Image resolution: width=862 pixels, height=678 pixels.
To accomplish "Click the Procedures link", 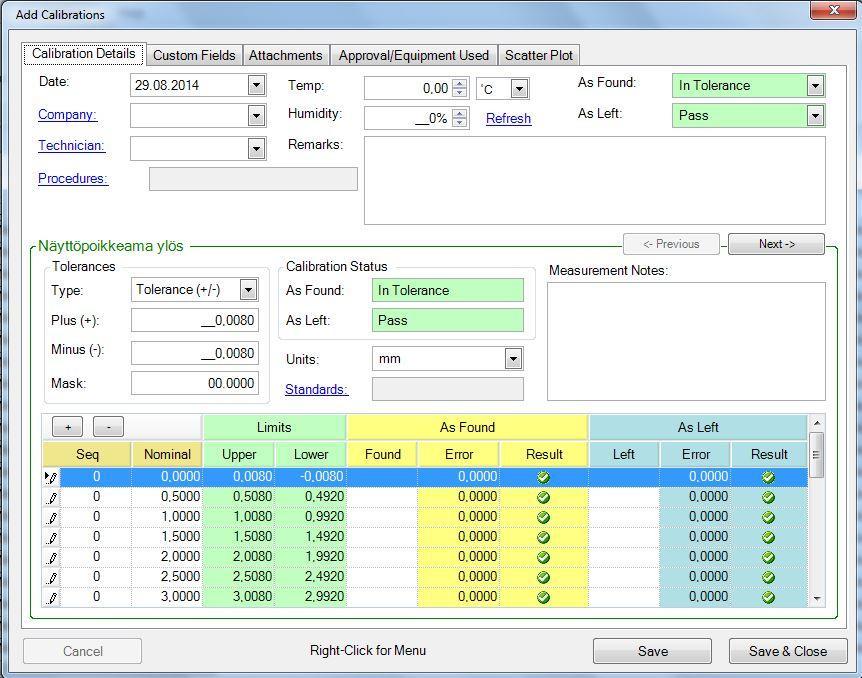I will [73, 178].
